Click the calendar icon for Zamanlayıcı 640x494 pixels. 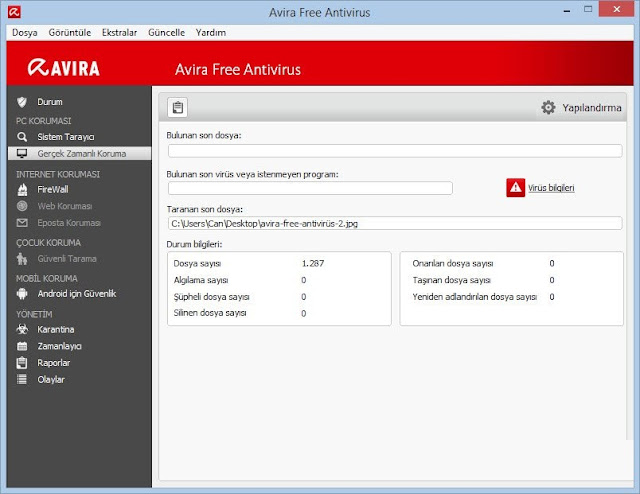[22, 346]
